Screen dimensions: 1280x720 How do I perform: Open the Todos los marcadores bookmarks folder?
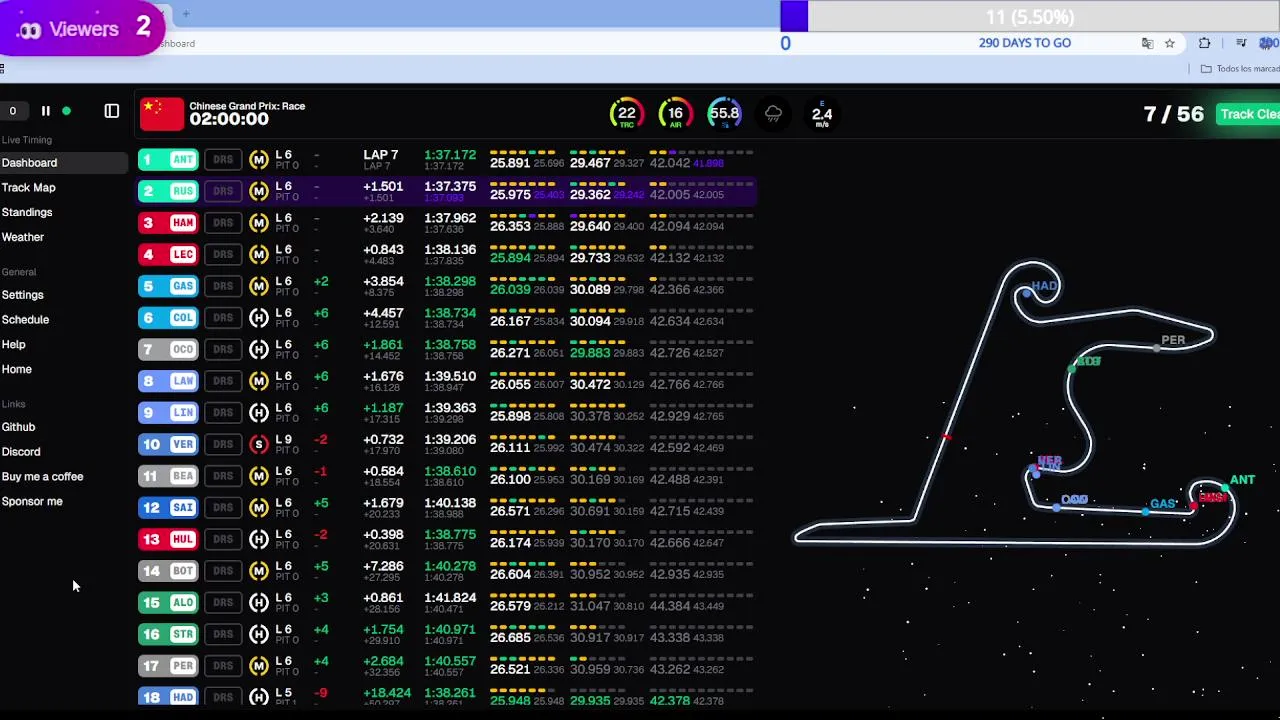click(x=1240, y=69)
